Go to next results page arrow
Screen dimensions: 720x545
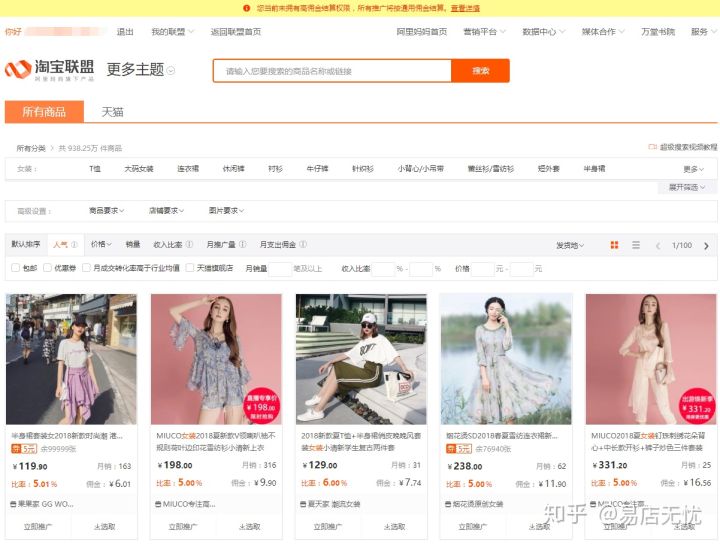706,246
